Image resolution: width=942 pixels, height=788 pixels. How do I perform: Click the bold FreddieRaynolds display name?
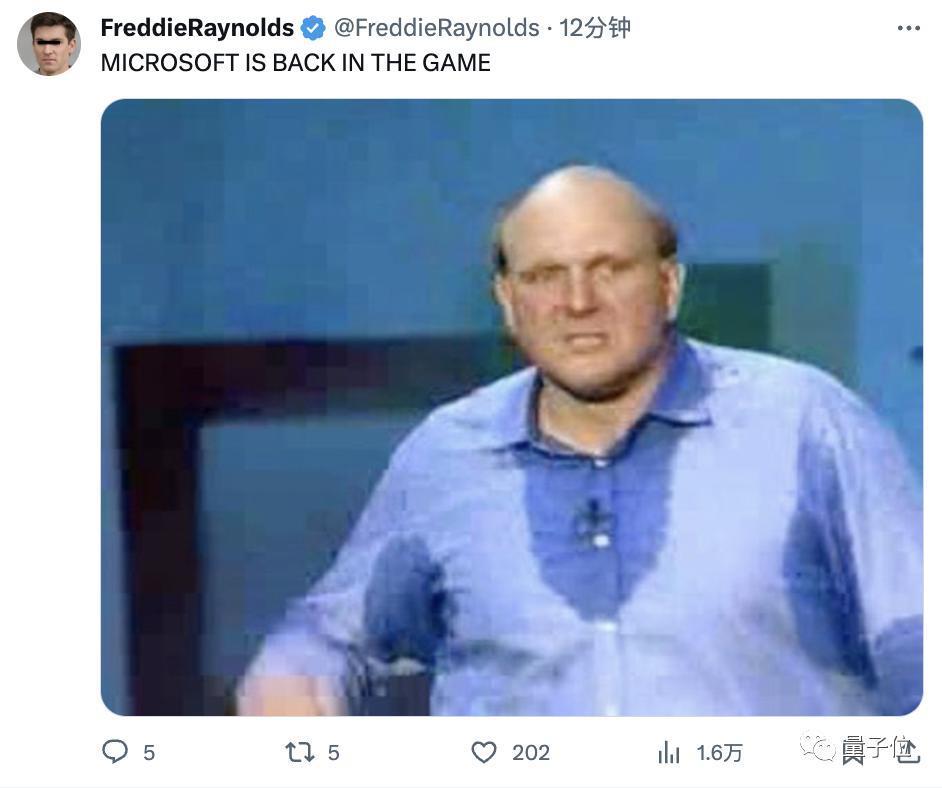point(197,28)
